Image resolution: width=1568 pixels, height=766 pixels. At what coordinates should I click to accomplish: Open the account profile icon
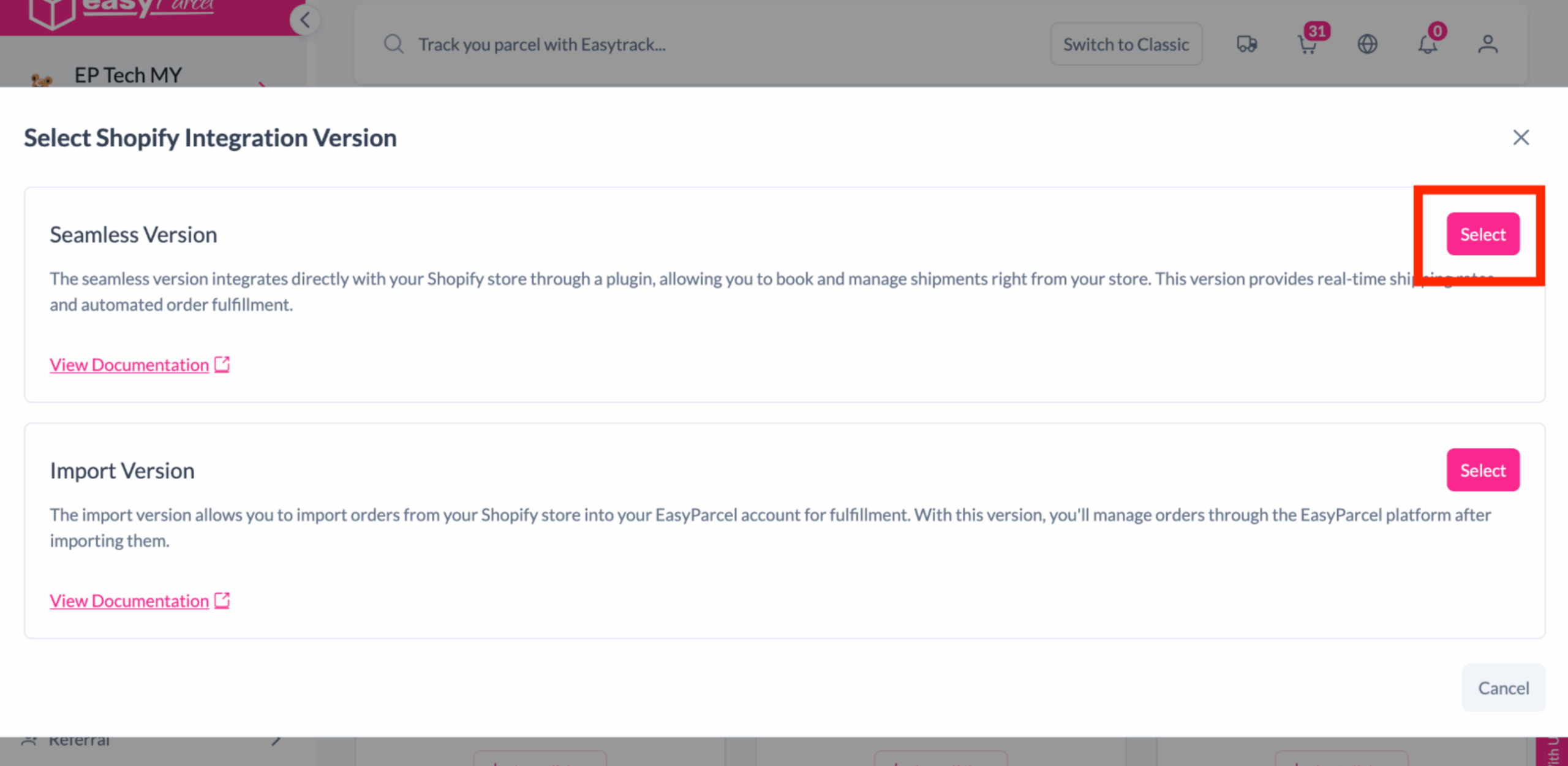click(1487, 44)
